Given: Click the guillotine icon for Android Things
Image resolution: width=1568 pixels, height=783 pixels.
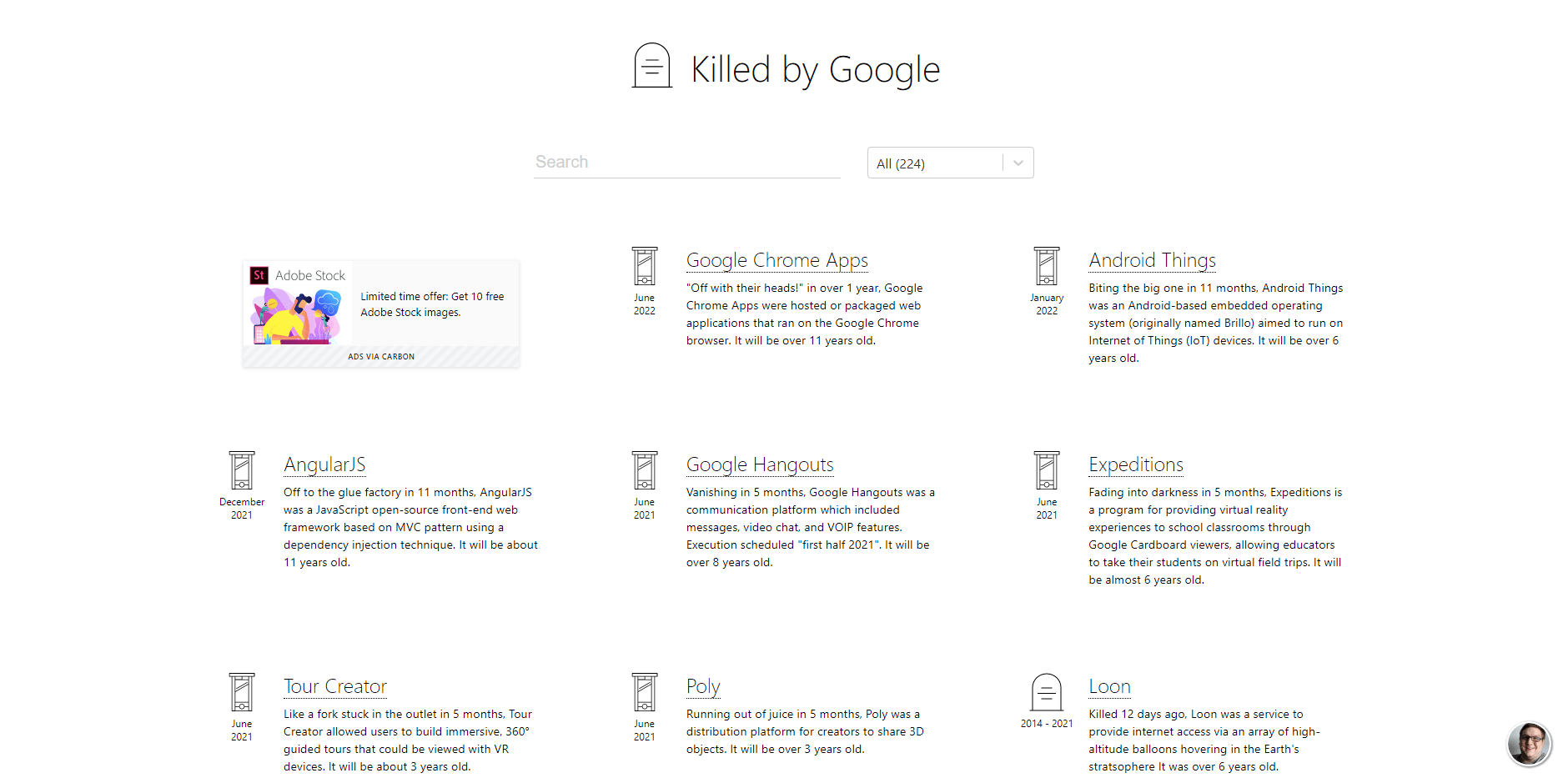Looking at the screenshot, I should coord(1047,266).
